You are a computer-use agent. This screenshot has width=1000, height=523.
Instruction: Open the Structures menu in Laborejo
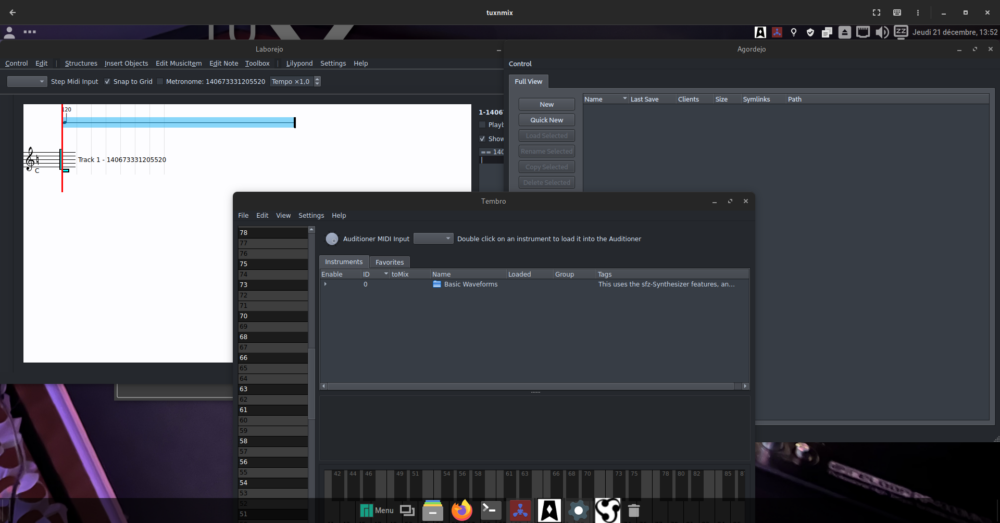point(81,63)
